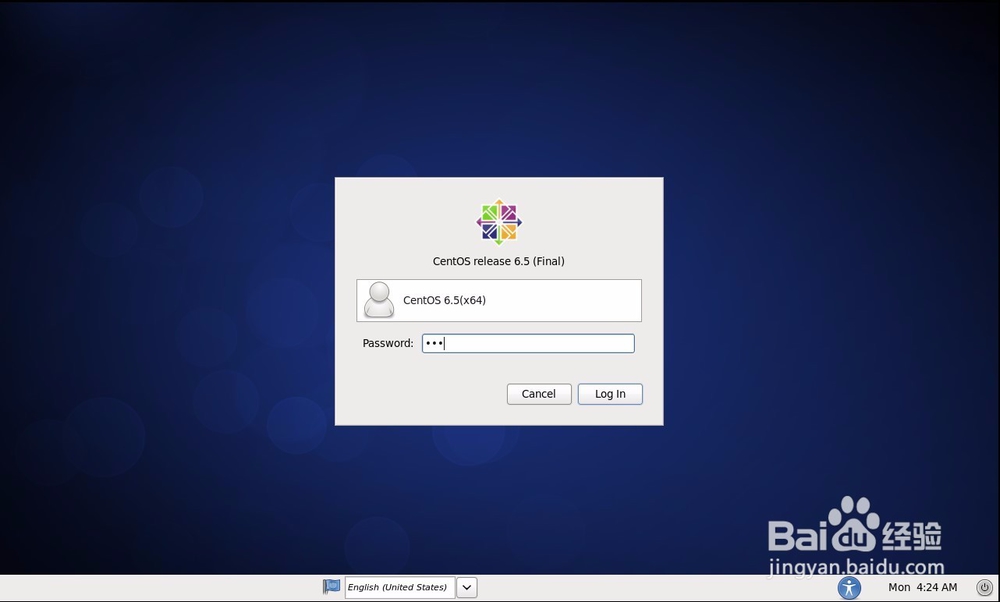Cancel the login attempt

pyautogui.click(x=539, y=394)
